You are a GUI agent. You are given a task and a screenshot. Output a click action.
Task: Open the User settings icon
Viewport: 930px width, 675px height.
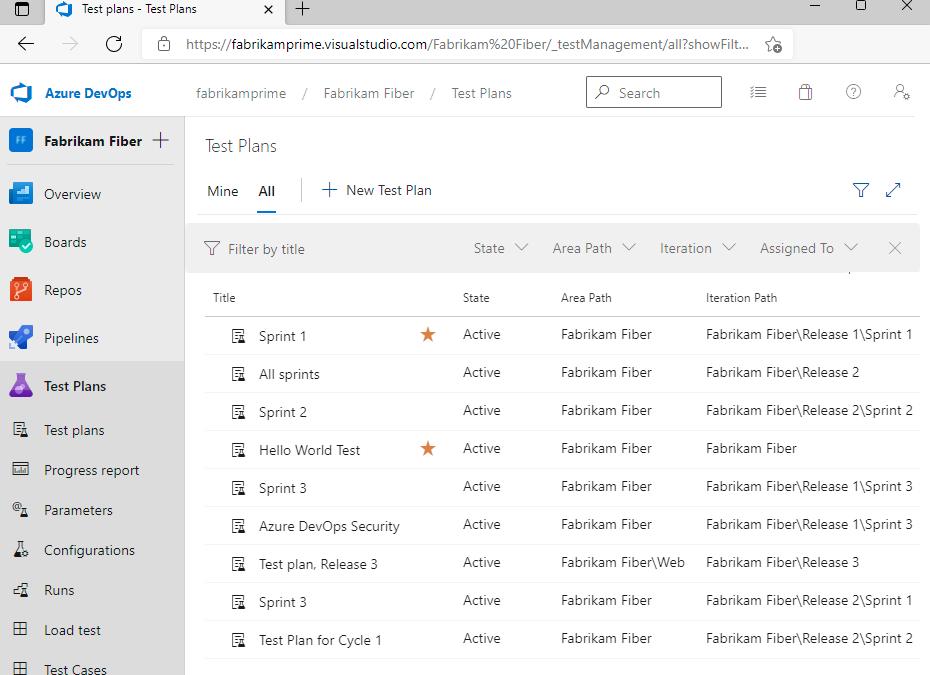pos(902,92)
